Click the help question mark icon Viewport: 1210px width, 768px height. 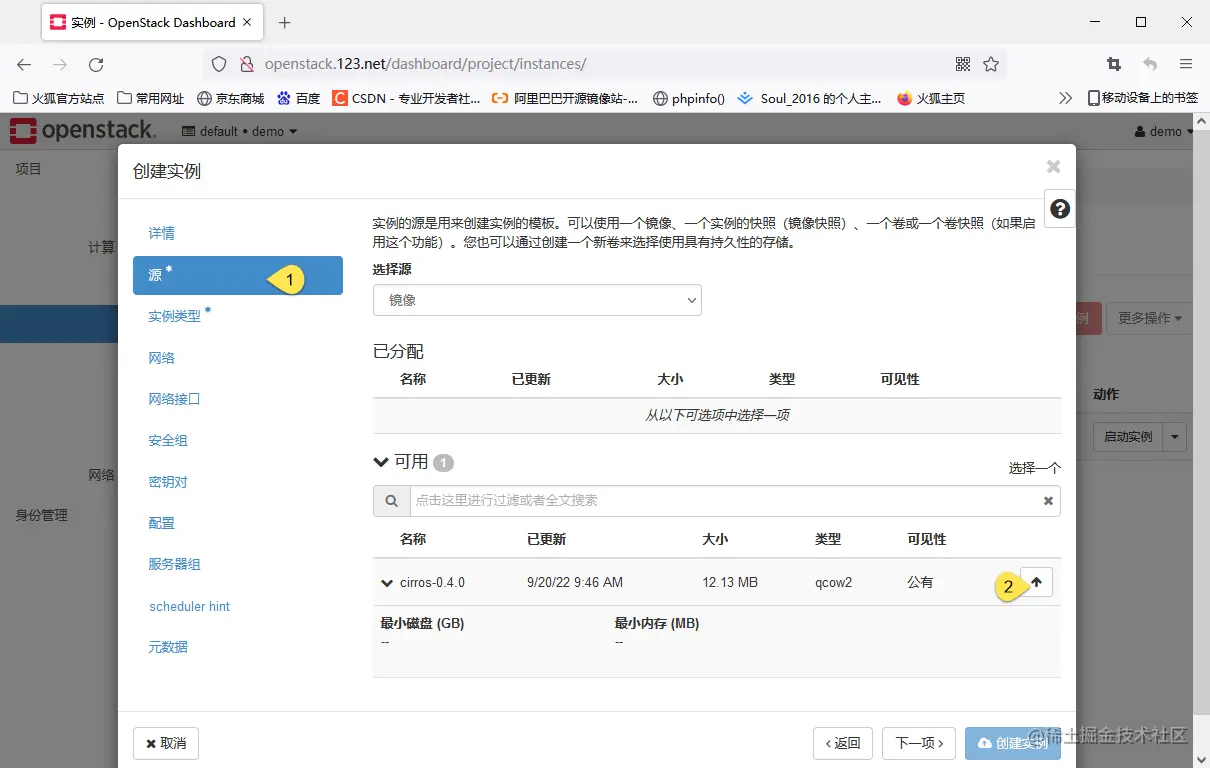coord(1059,209)
